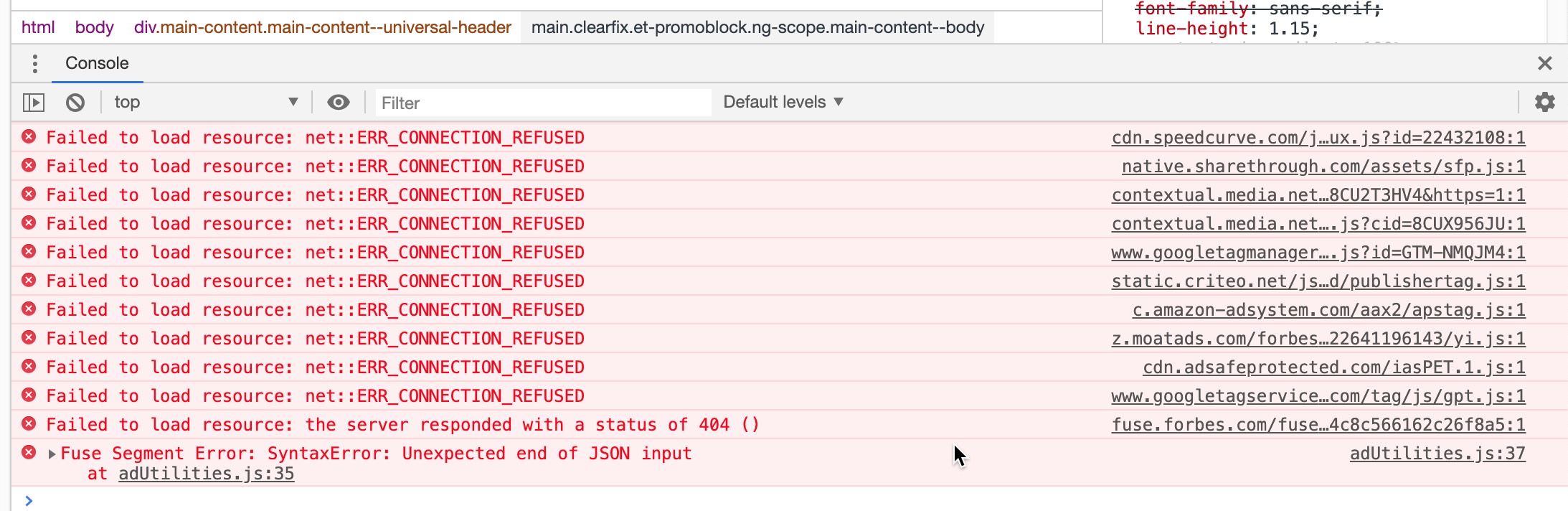Image resolution: width=1568 pixels, height=511 pixels.
Task: Click the error icon beside Fuse Segment Error
Action: pos(29,453)
